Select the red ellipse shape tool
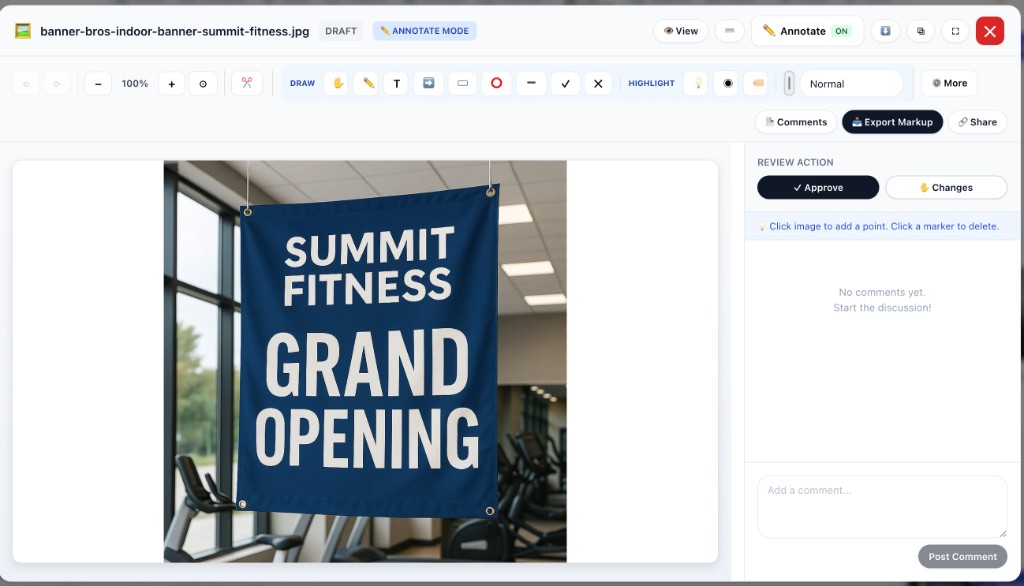1024x586 pixels. [496, 83]
